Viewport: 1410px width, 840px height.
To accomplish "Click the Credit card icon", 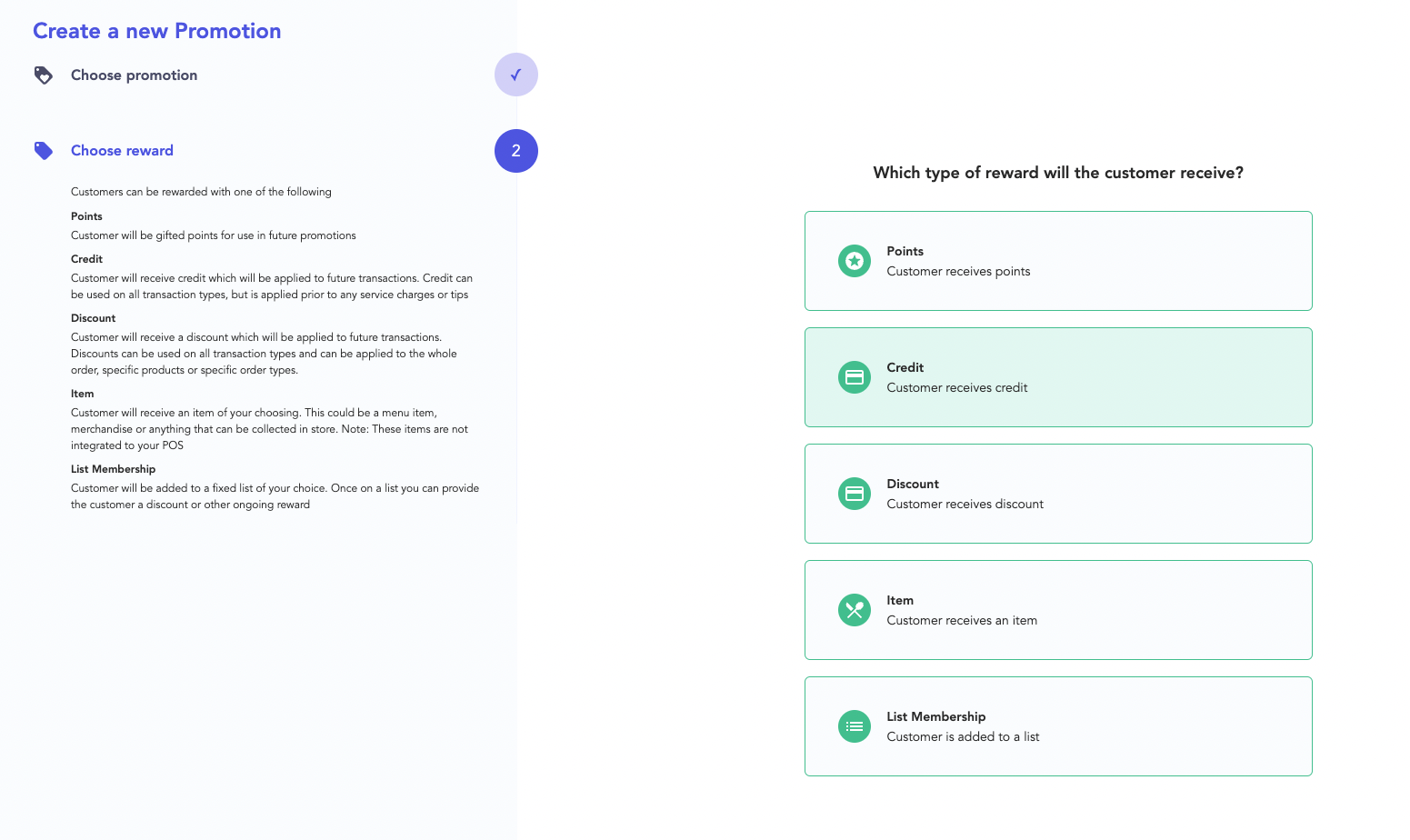I will pyautogui.click(x=854, y=377).
